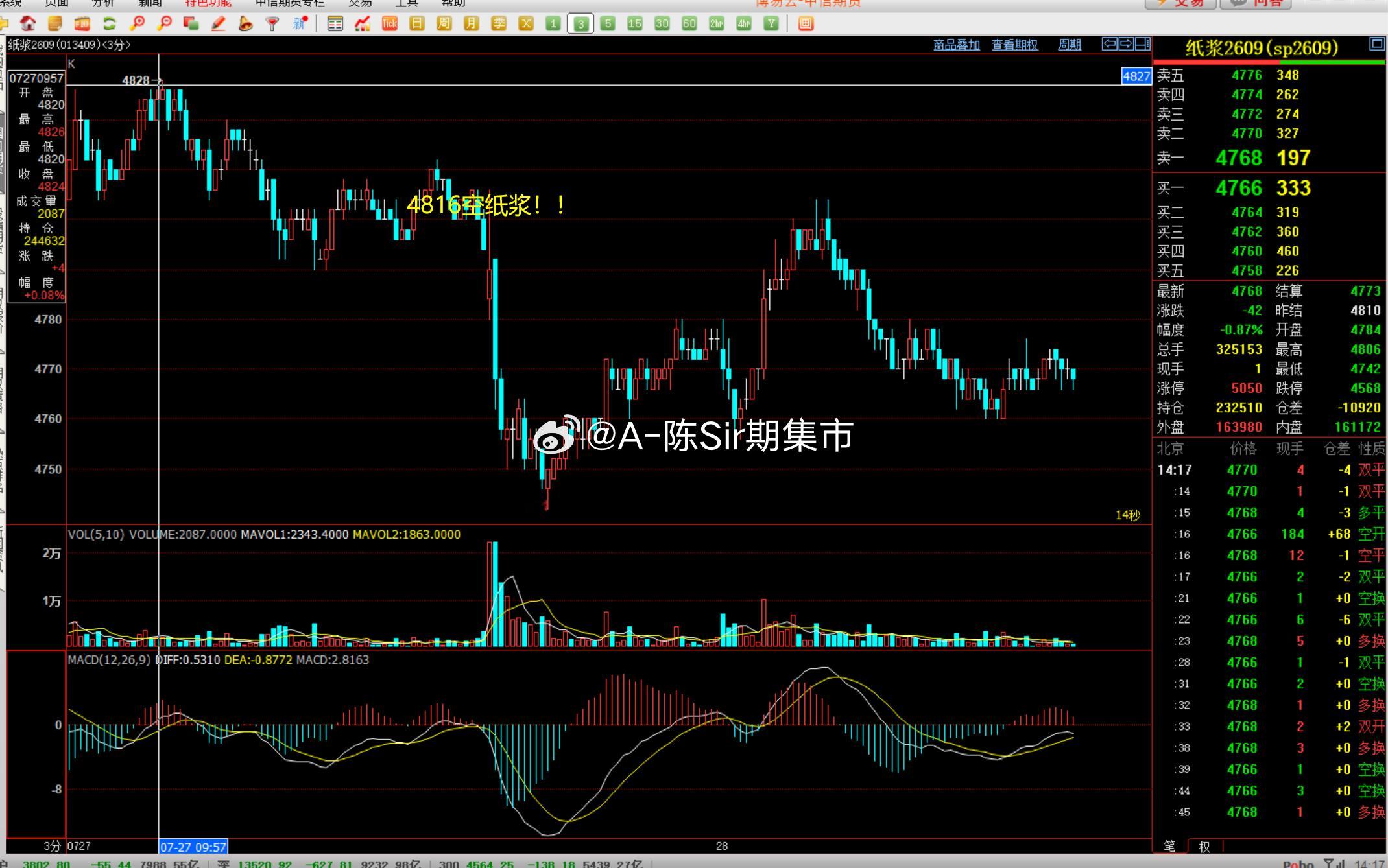Open the 周期 period dropdown link
This screenshot has width=1388, height=868.
(1070, 45)
